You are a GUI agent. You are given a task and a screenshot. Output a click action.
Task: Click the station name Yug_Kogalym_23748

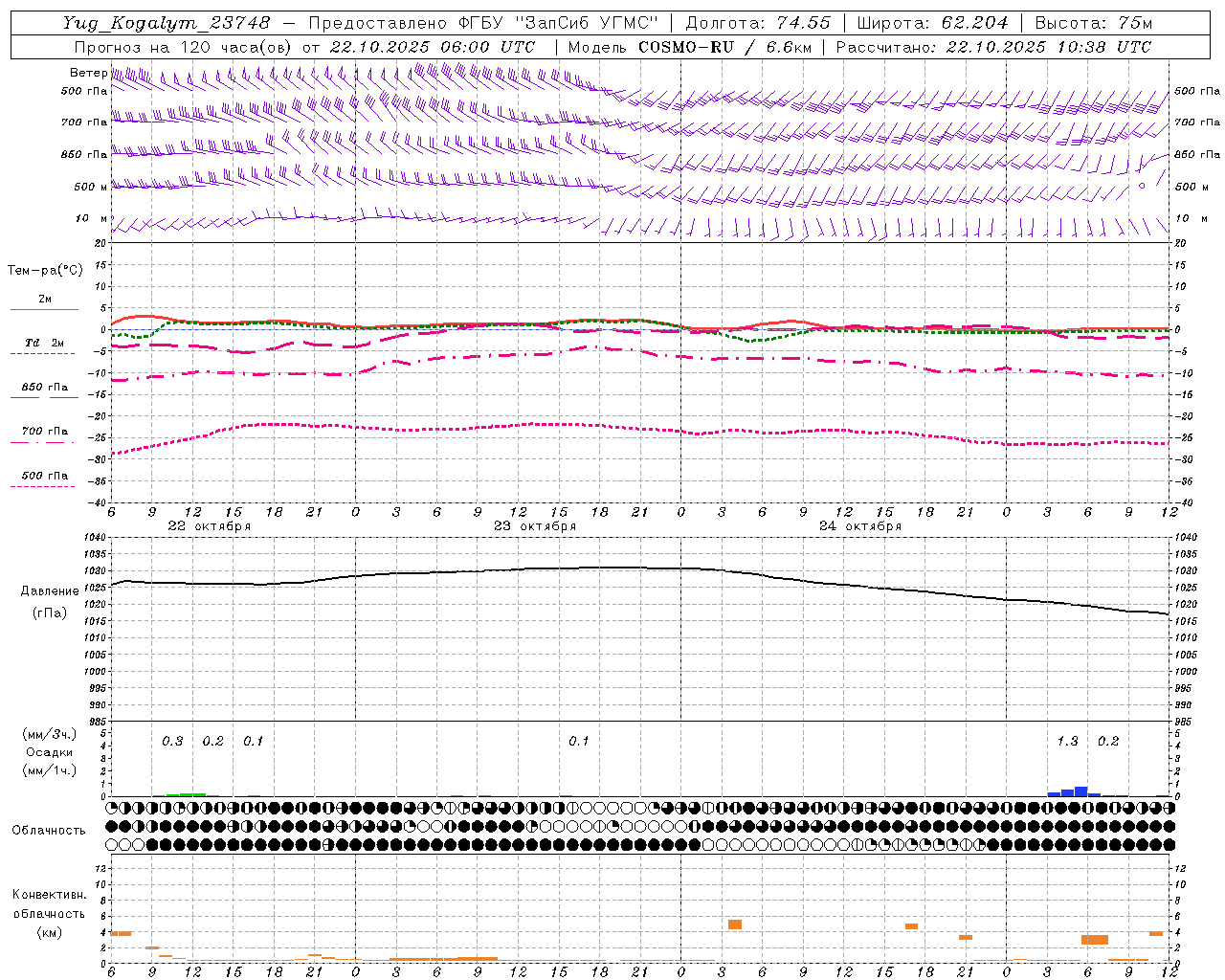[167, 23]
